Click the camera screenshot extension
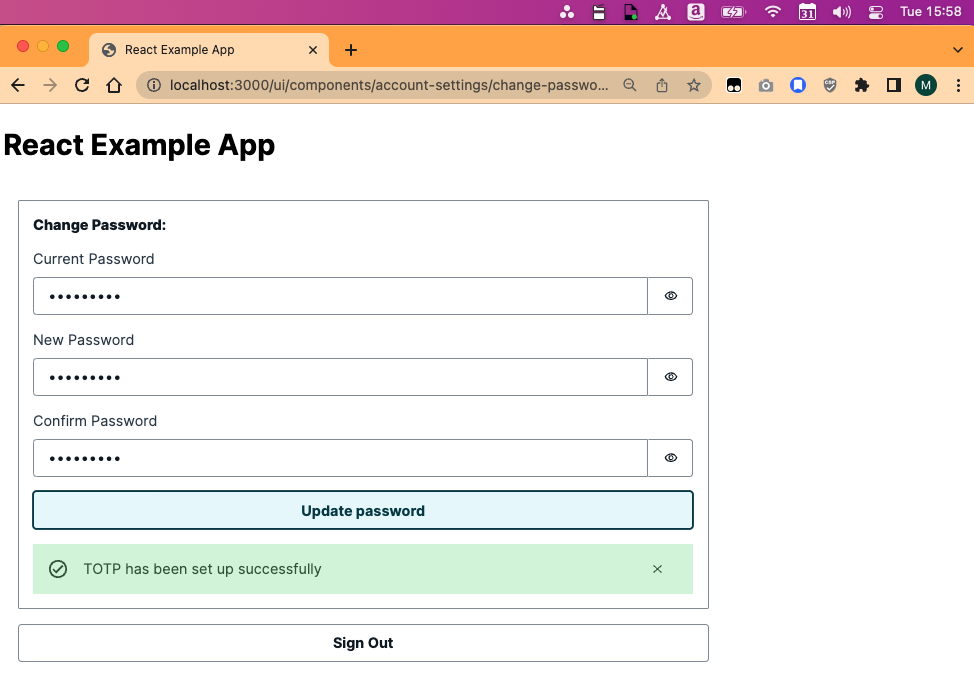This screenshot has height=678, width=974. coord(766,85)
